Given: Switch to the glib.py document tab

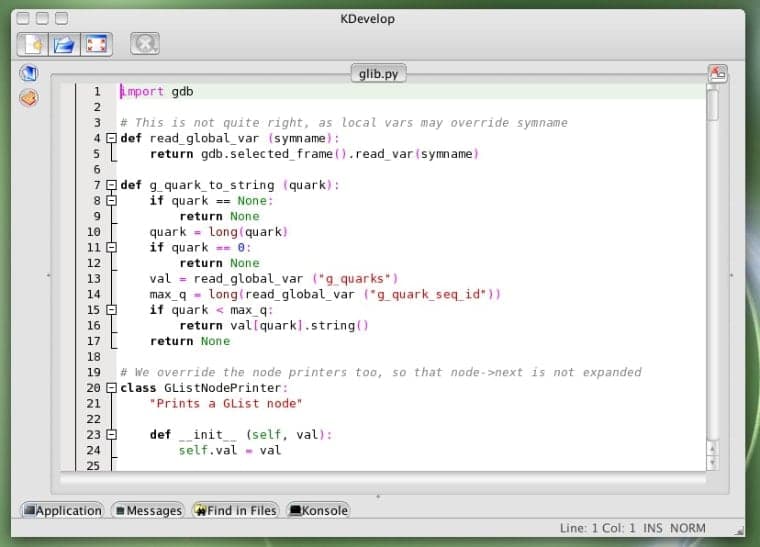Looking at the screenshot, I should (x=380, y=74).
